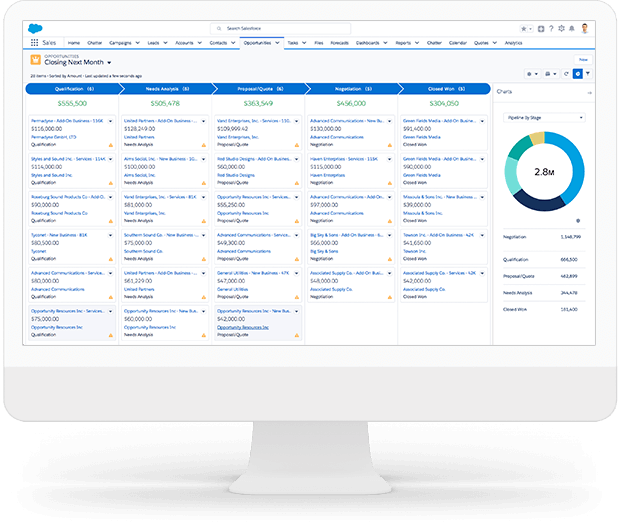Viewport: 620px width, 525px height.
Task: Go to the Home tab
Action: tap(74, 43)
